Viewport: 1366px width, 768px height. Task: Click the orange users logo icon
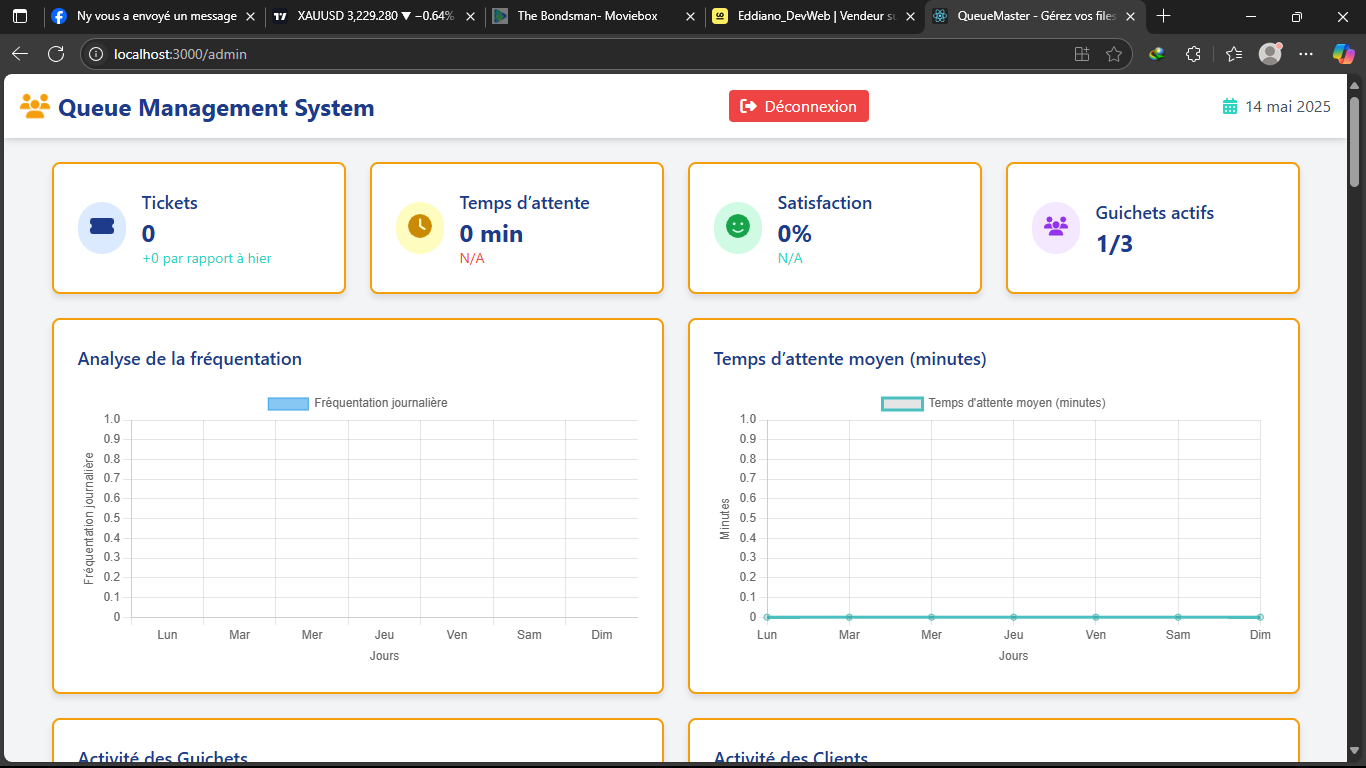coord(35,106)
